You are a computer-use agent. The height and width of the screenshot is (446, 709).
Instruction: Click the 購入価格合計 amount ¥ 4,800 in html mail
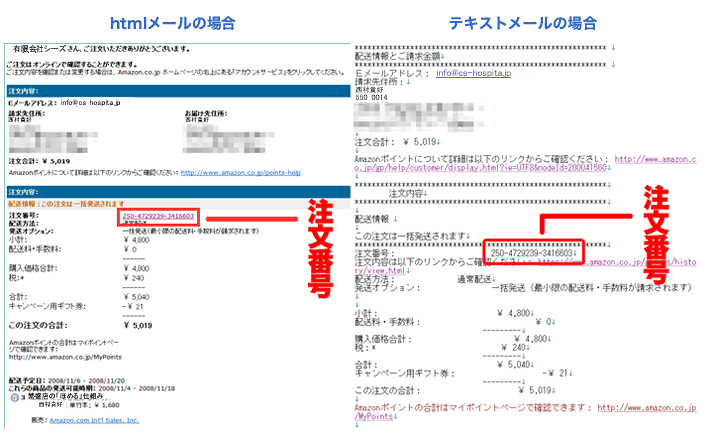(136, 268)
